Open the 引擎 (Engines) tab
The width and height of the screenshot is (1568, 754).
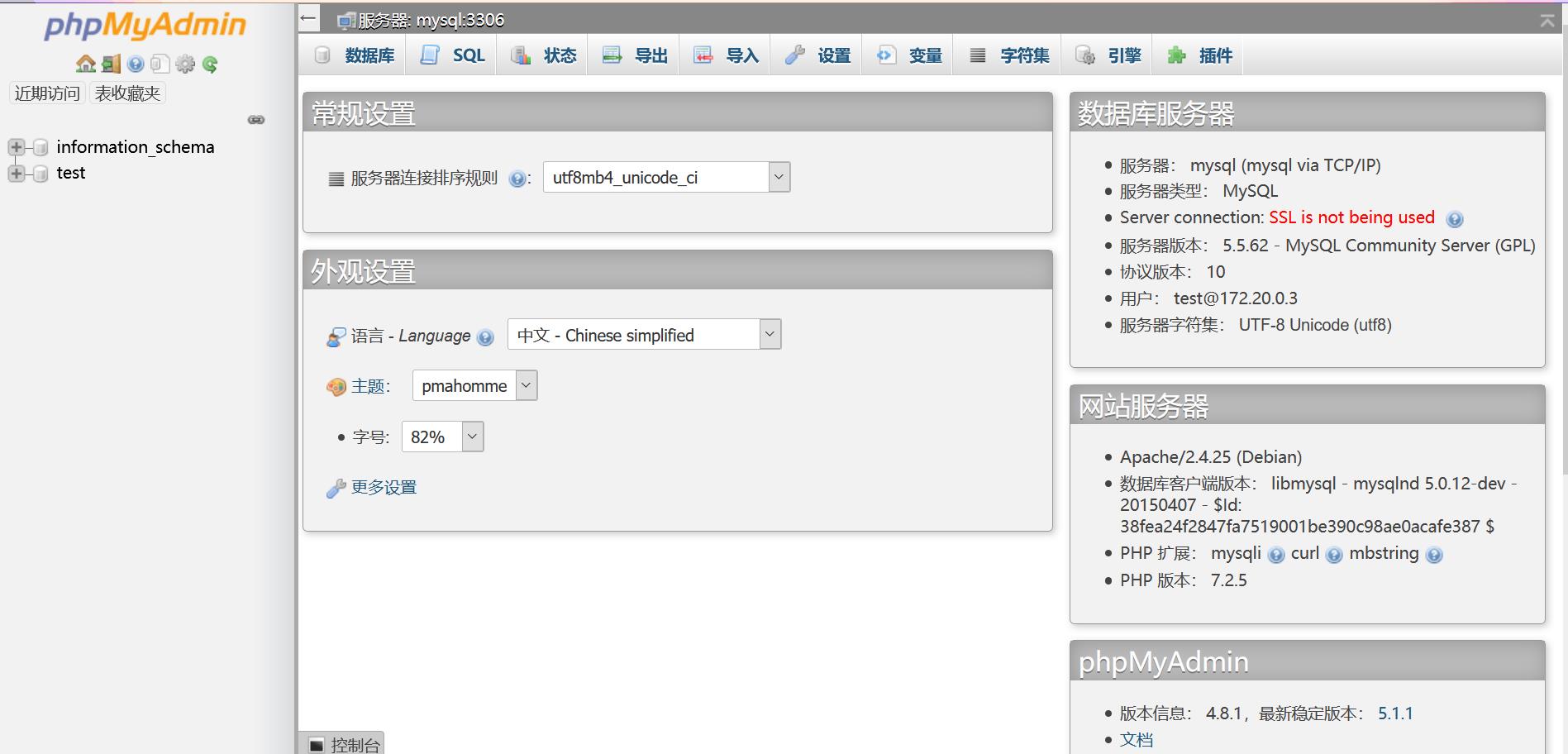1107,55
